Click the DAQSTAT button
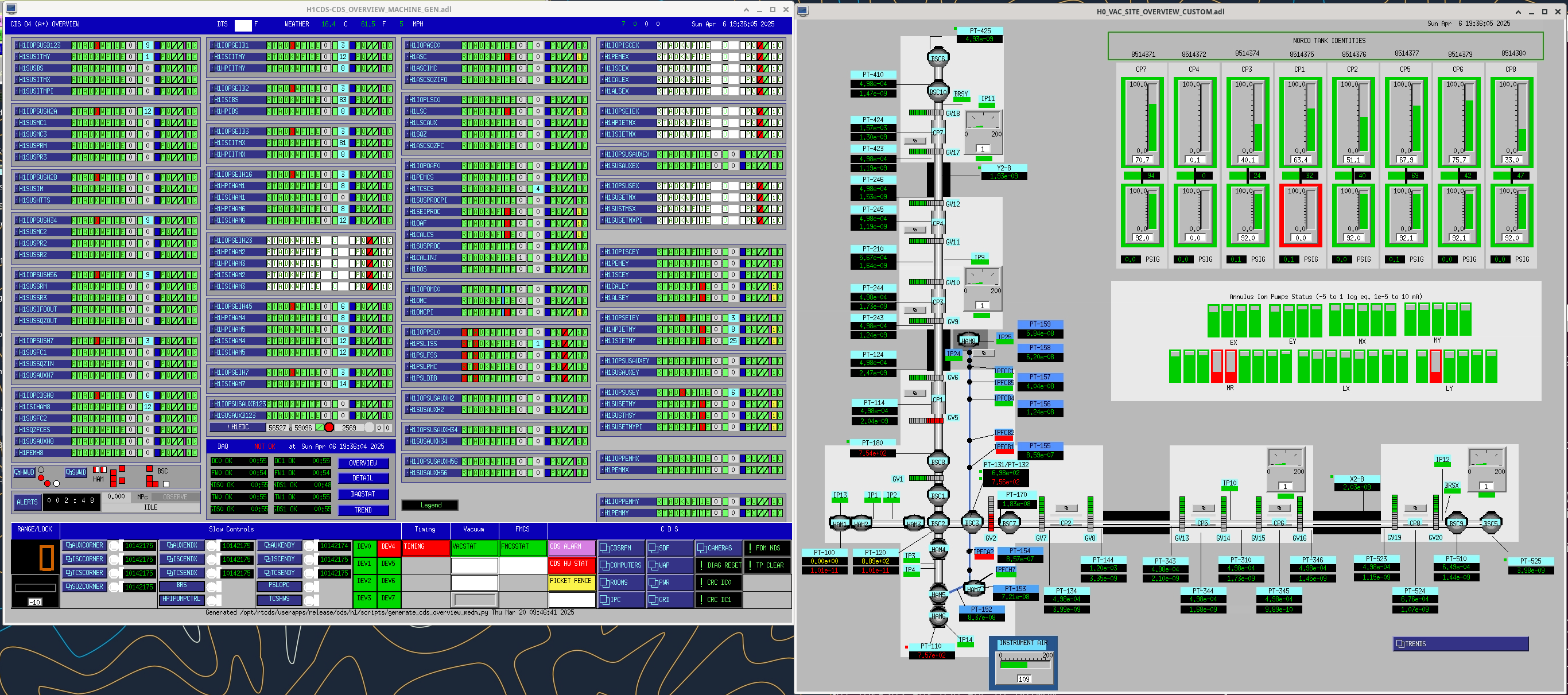The image size is (1568, 695). (363, 494)
